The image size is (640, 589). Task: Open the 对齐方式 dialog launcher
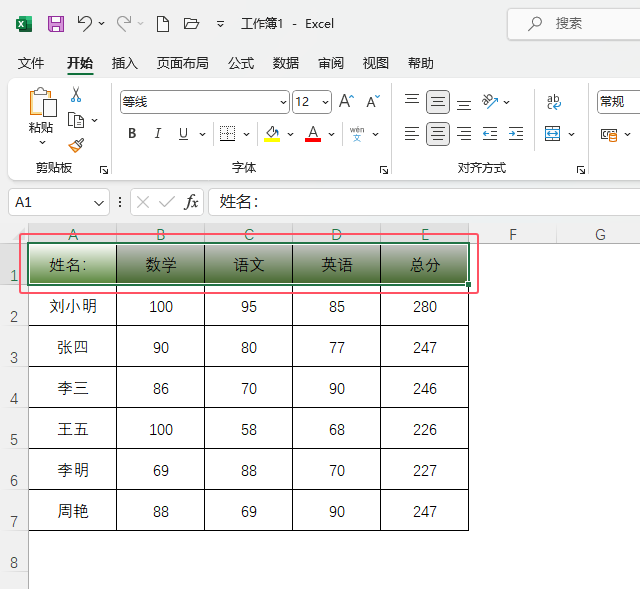[x=580, y=170]
